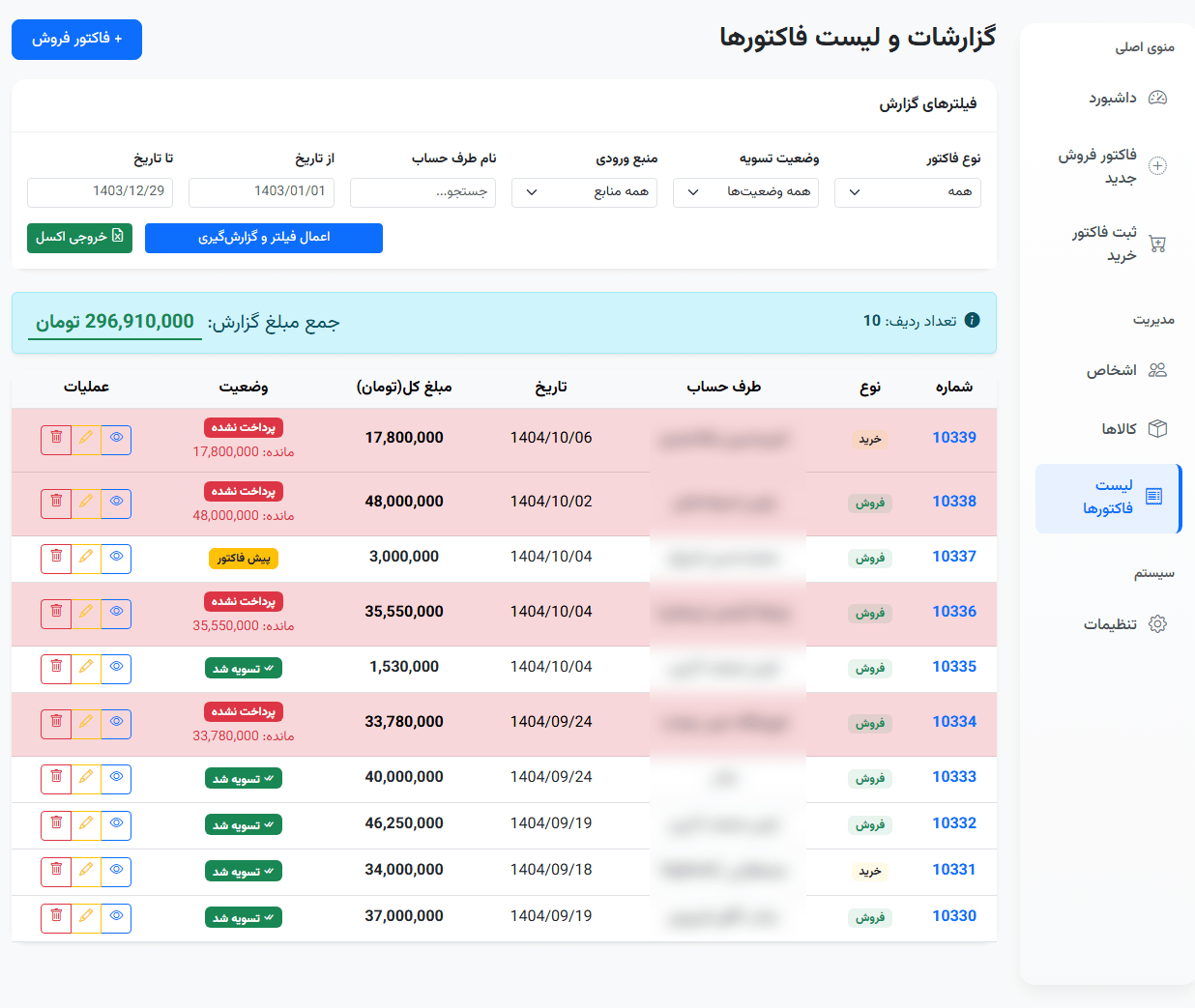The width and height of the screenshot is (1195, 1008).
Task: Click trash icon for invoice 10330
Action: tap(56, 918)
